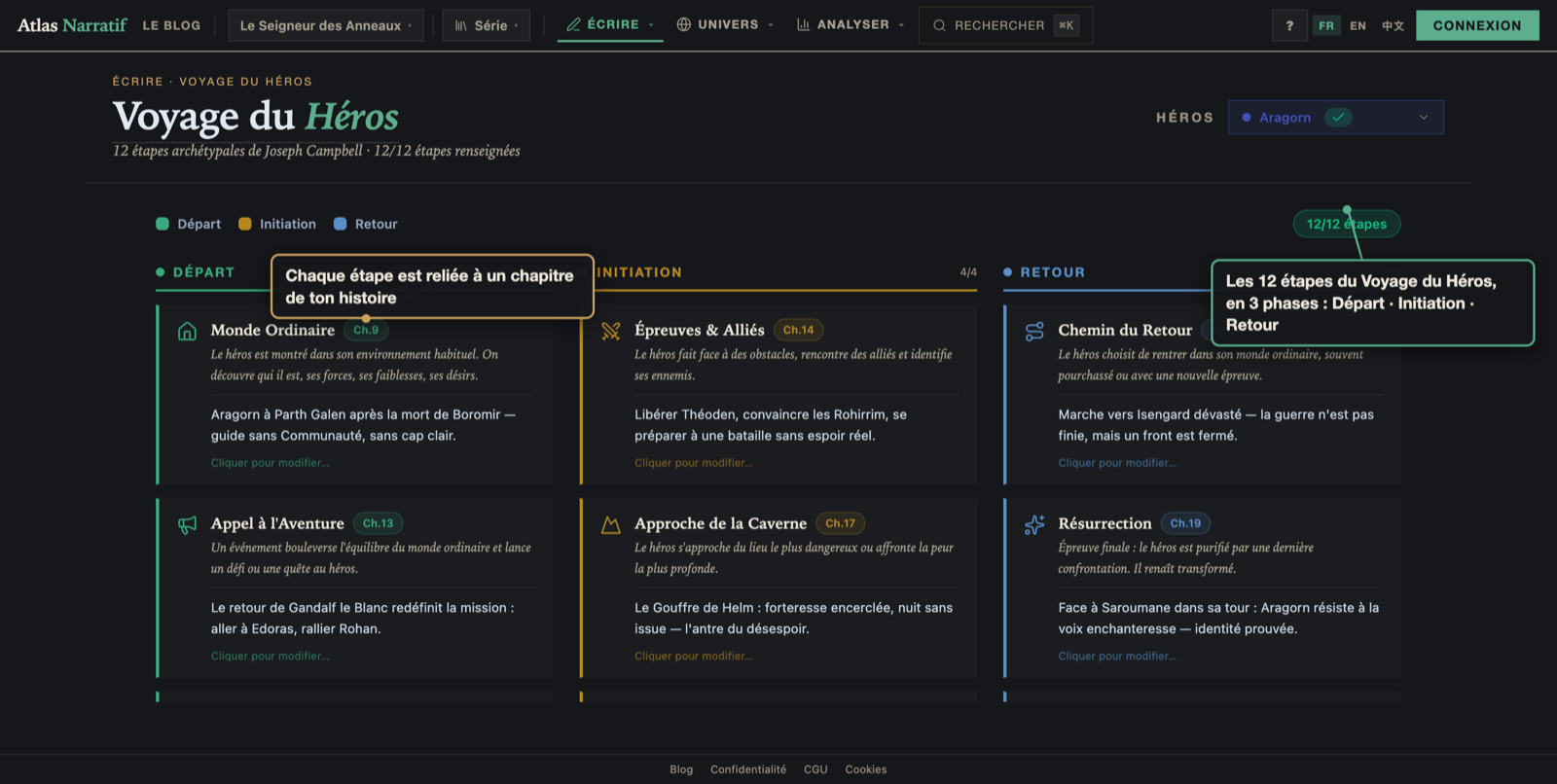Open chapter badge Ch.14 on Épreuves & Alliés
The height and width of the screenshot is (784, 1557).
[x=799, y=330]
